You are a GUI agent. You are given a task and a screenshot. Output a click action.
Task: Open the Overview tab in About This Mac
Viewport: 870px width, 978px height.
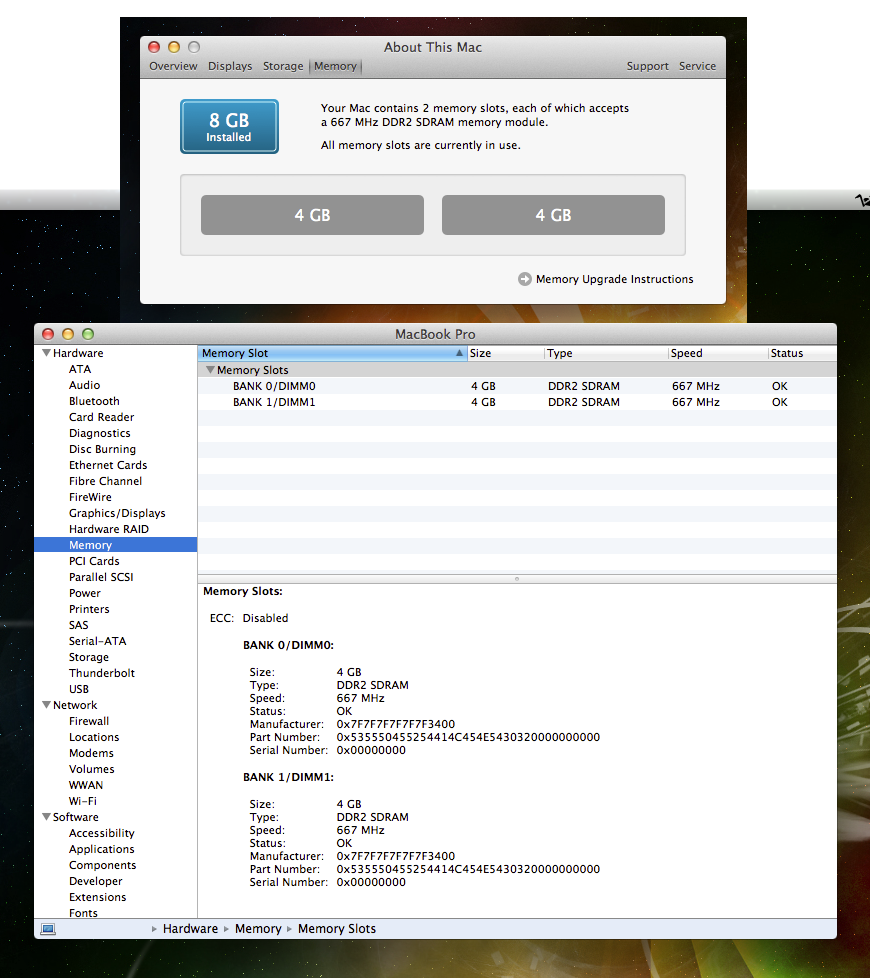click(173, 66)
